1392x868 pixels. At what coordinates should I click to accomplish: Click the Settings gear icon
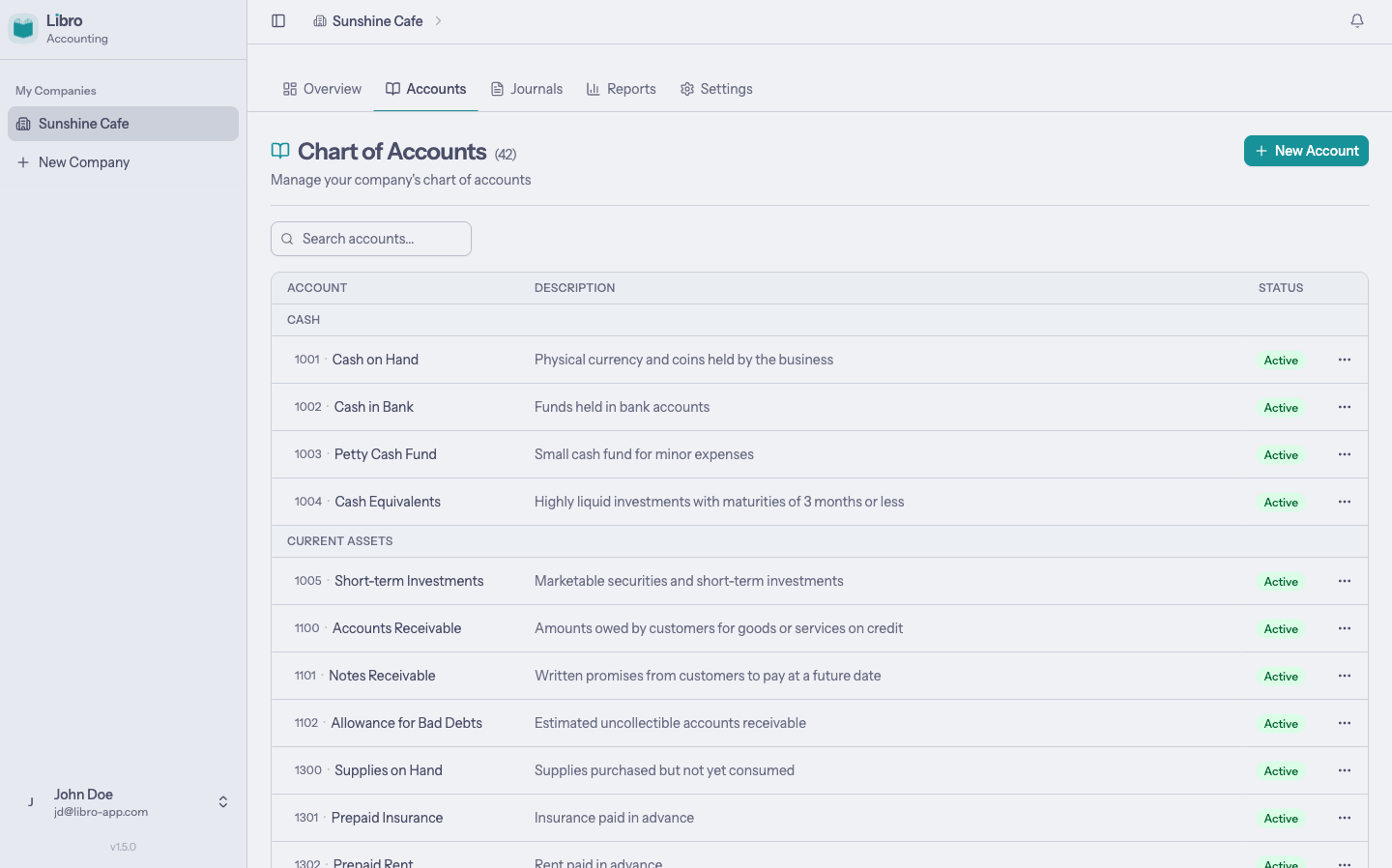[x=688, y=88]
